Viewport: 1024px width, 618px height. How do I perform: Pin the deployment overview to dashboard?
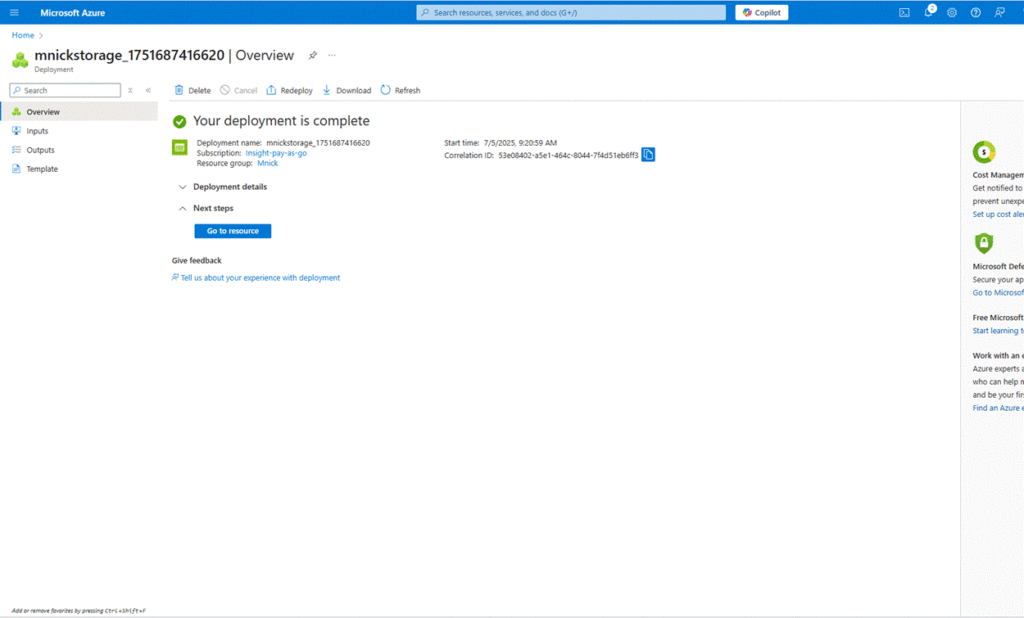[313, 55]
